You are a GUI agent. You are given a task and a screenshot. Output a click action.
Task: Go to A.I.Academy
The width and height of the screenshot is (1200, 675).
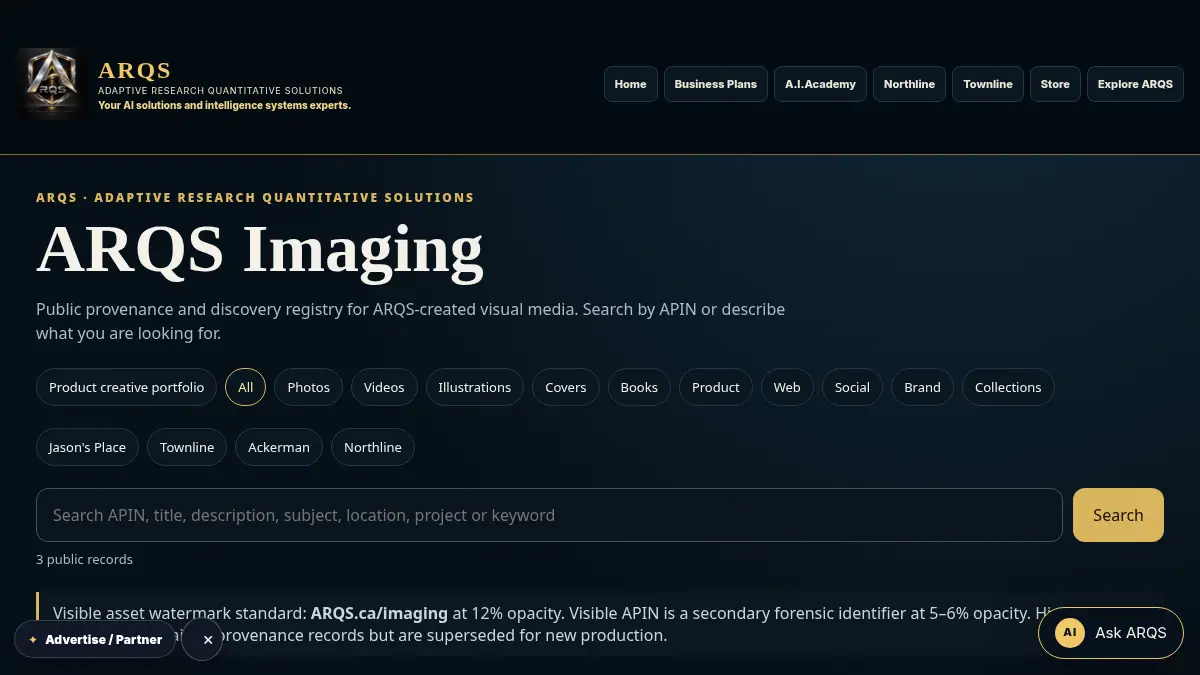(820, 84)
